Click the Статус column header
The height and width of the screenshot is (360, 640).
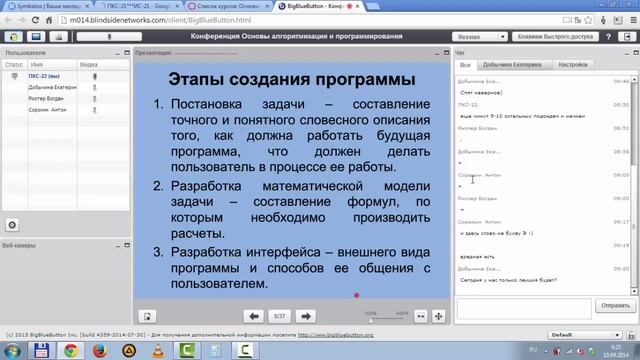(14, 64)
